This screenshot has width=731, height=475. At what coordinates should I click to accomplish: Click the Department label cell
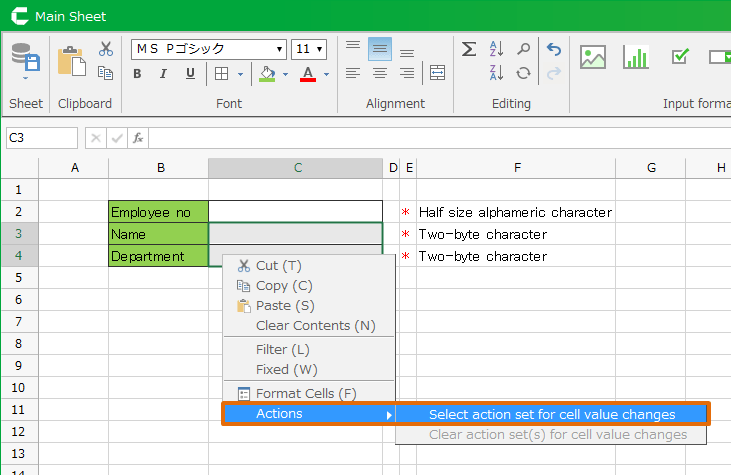[159, 256]
